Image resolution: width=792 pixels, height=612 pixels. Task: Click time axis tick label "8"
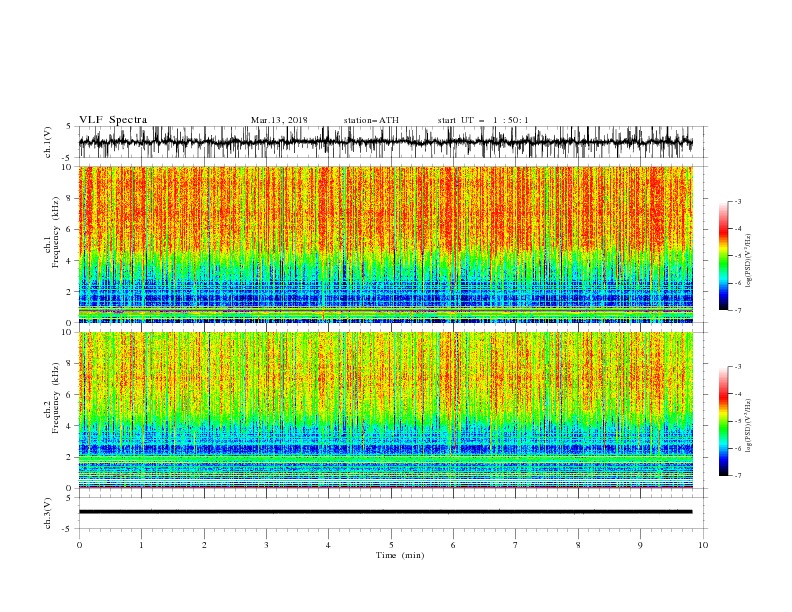pyautogui.click(x=578, y=545)
